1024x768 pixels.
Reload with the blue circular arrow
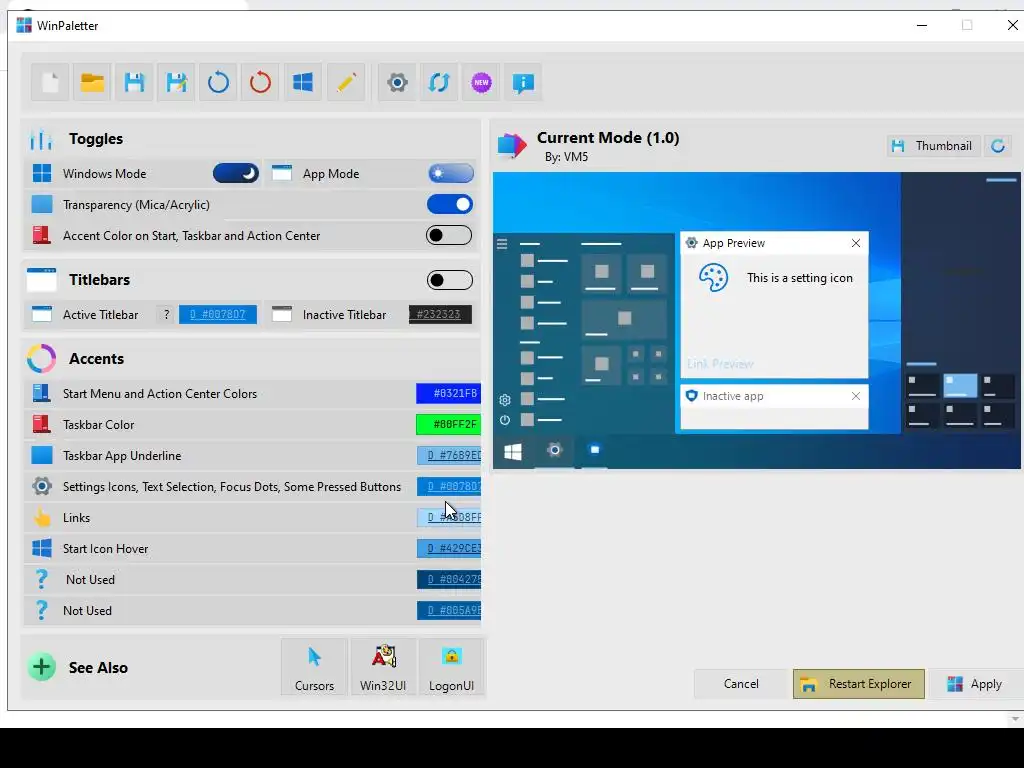tap(218, 83)
